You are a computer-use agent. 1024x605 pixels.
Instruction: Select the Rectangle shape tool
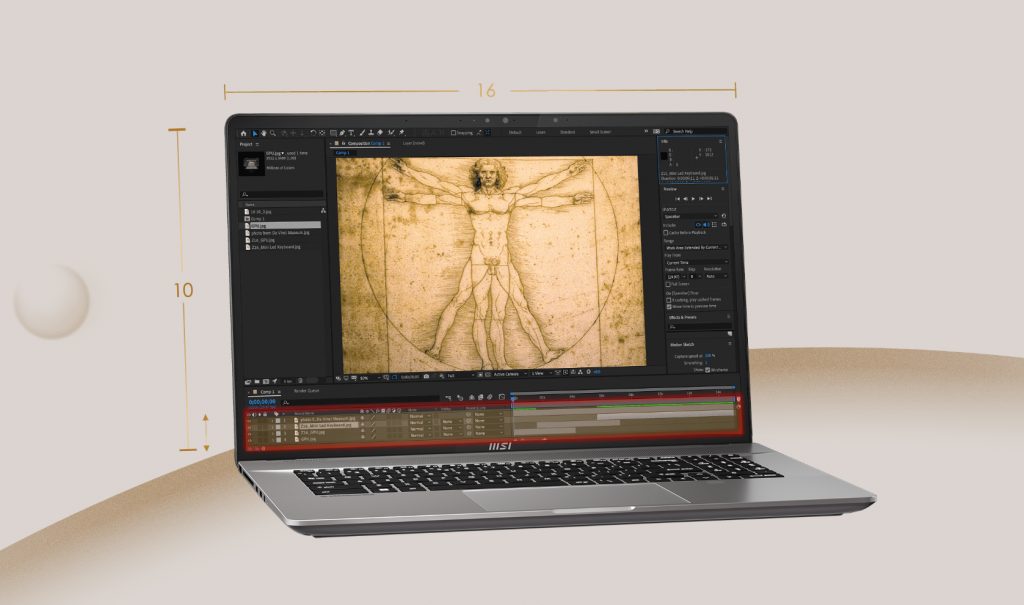(333, 133)
